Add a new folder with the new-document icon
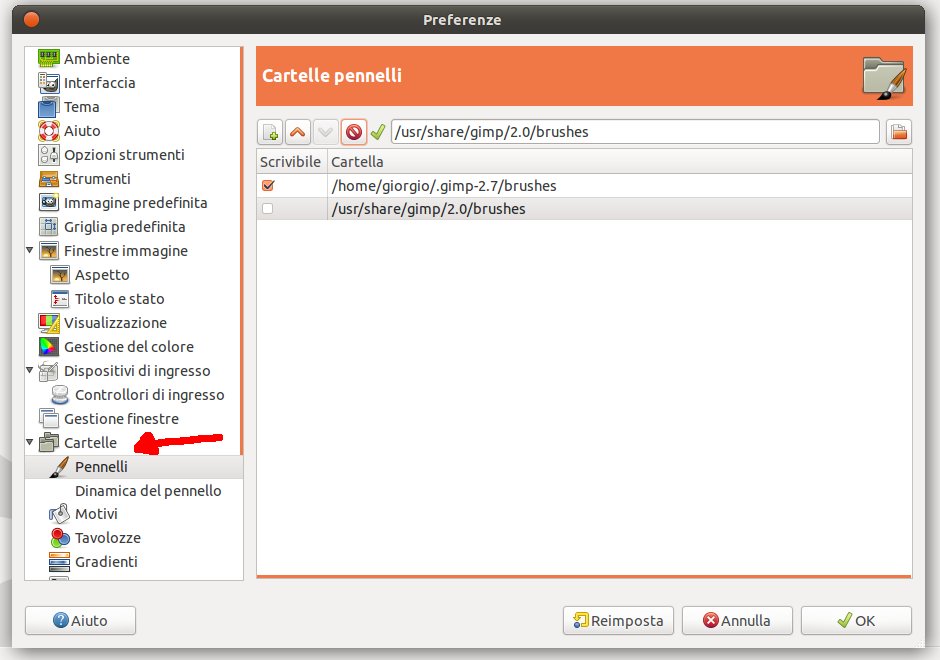 (x=270, y=132)
